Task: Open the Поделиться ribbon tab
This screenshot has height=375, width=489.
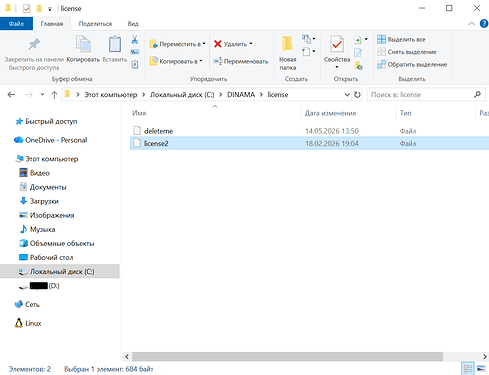Action: coord(95,24)
